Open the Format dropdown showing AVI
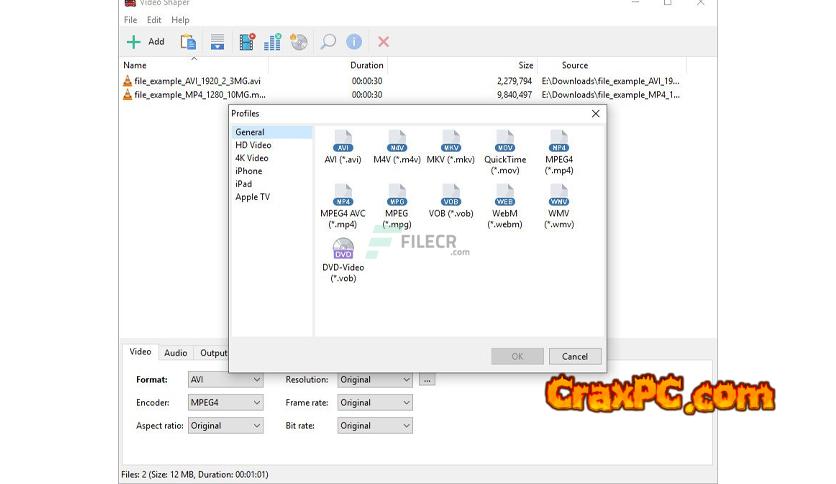This screenshot has width=836, height=484. 225,380
